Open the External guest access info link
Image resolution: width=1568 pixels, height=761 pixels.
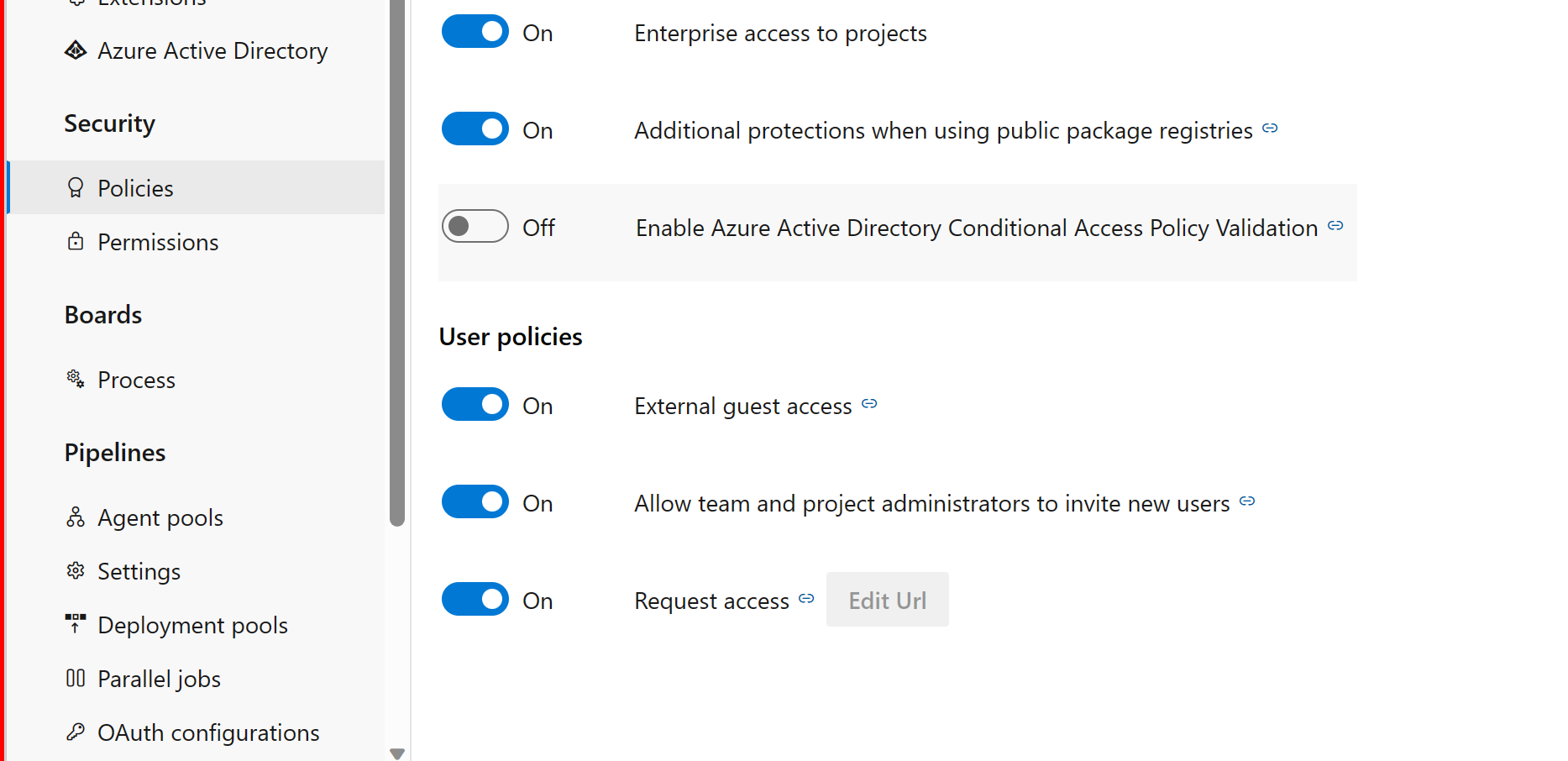point(869,404)
